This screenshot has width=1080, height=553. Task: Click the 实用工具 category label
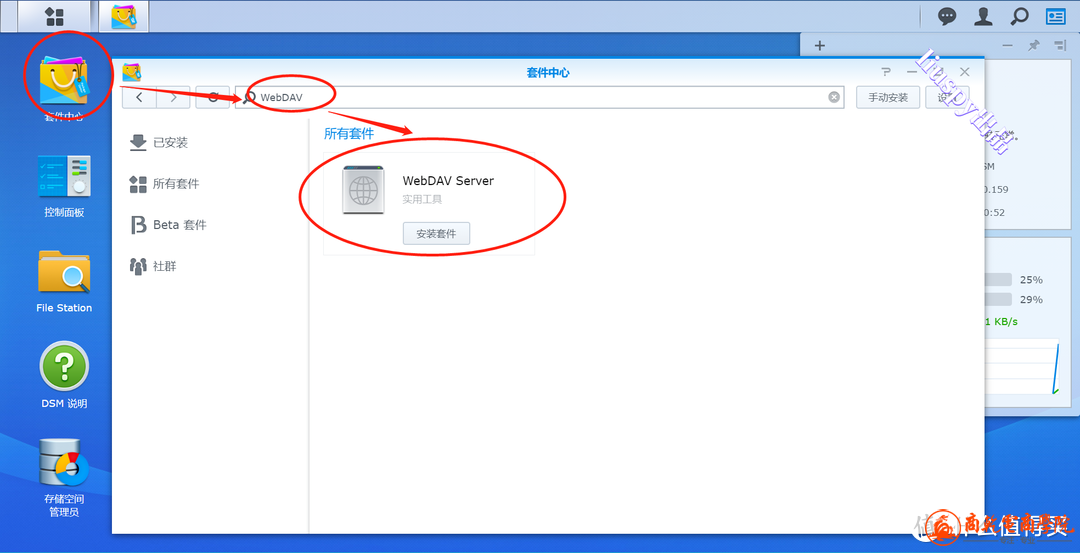[422, 200]
